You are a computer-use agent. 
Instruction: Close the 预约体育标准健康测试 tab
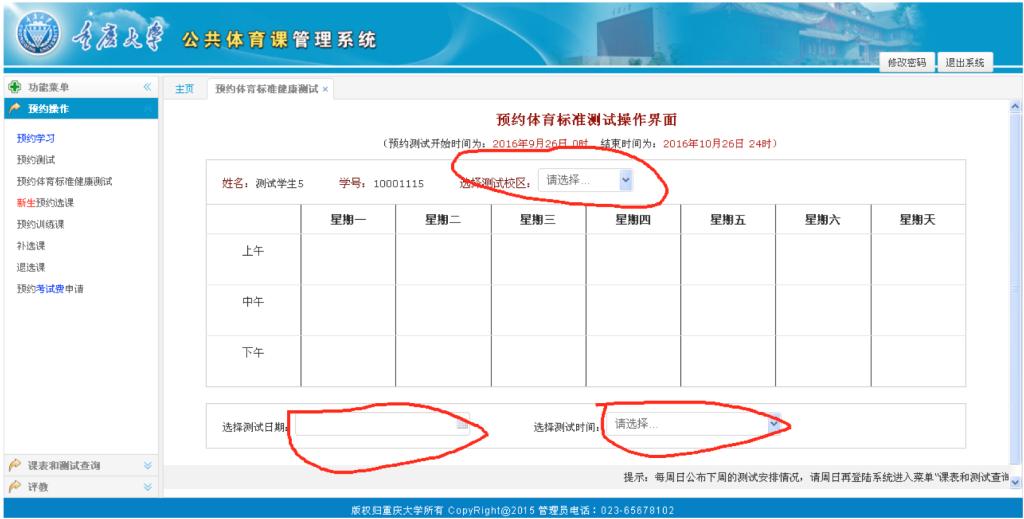pos(325,90)
